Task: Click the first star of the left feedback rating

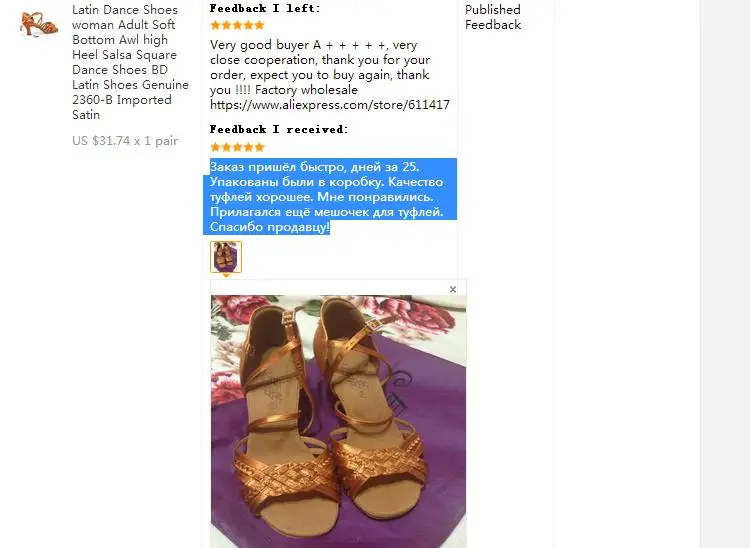Action: 215,25
